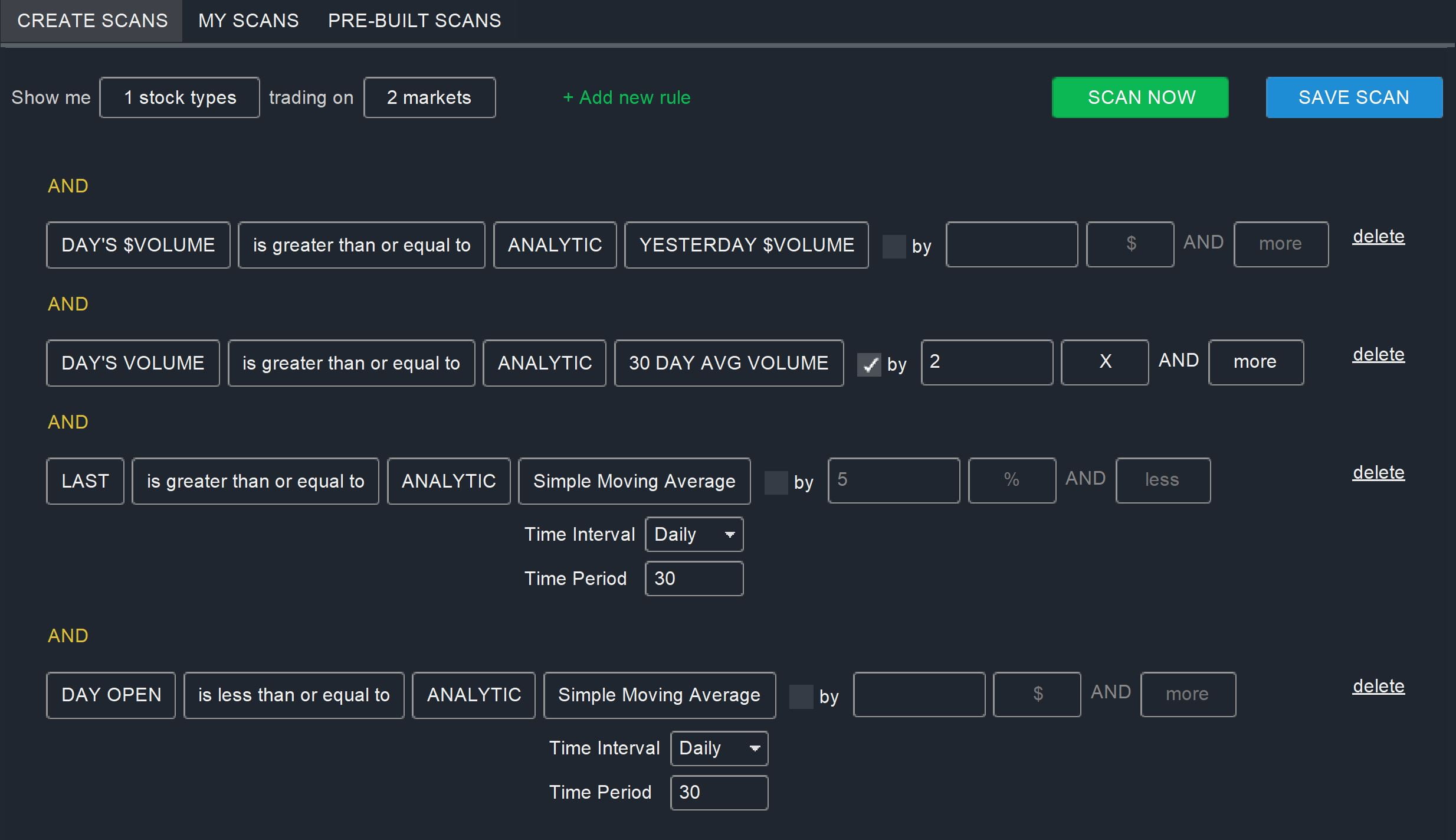Screen dimensions: 1456x840
Task: Open the 2 markets selector
Action: point(429,97)
